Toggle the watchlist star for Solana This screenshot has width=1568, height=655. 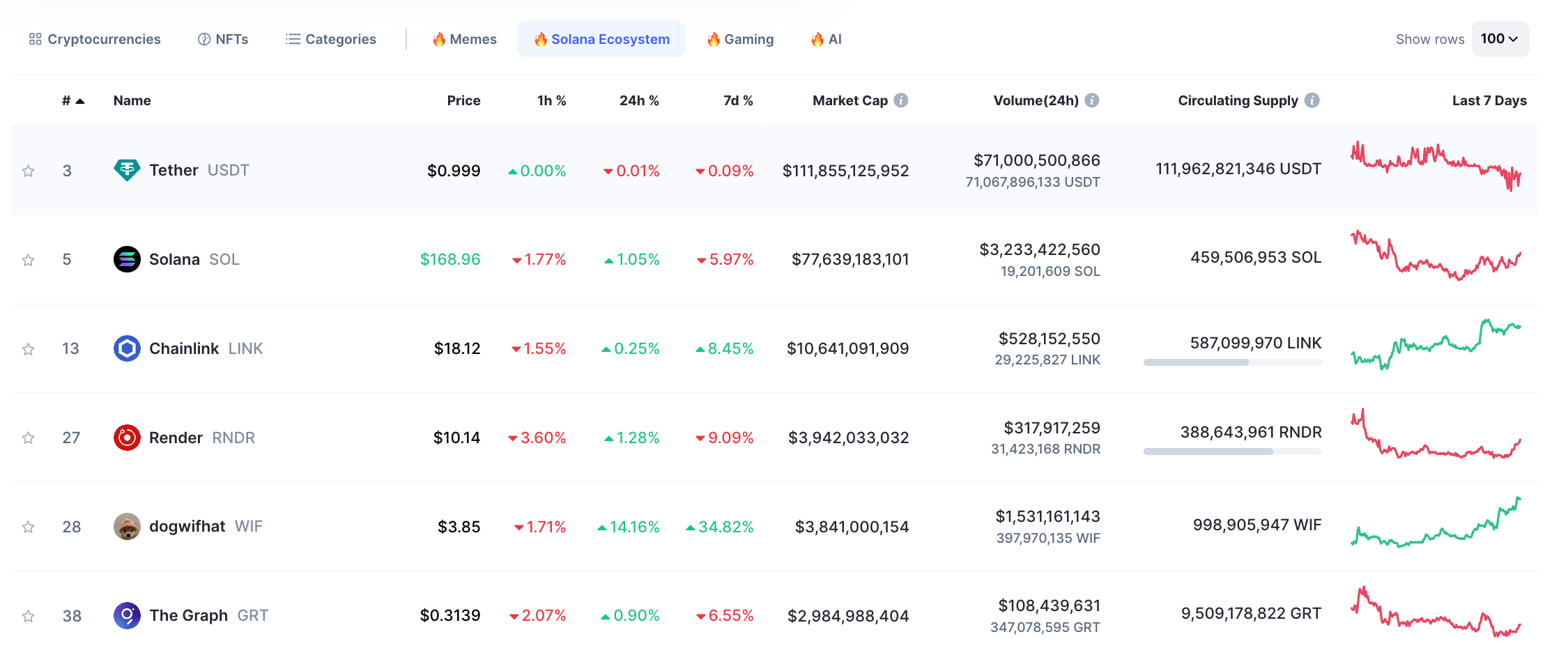(x=28, y=260)
